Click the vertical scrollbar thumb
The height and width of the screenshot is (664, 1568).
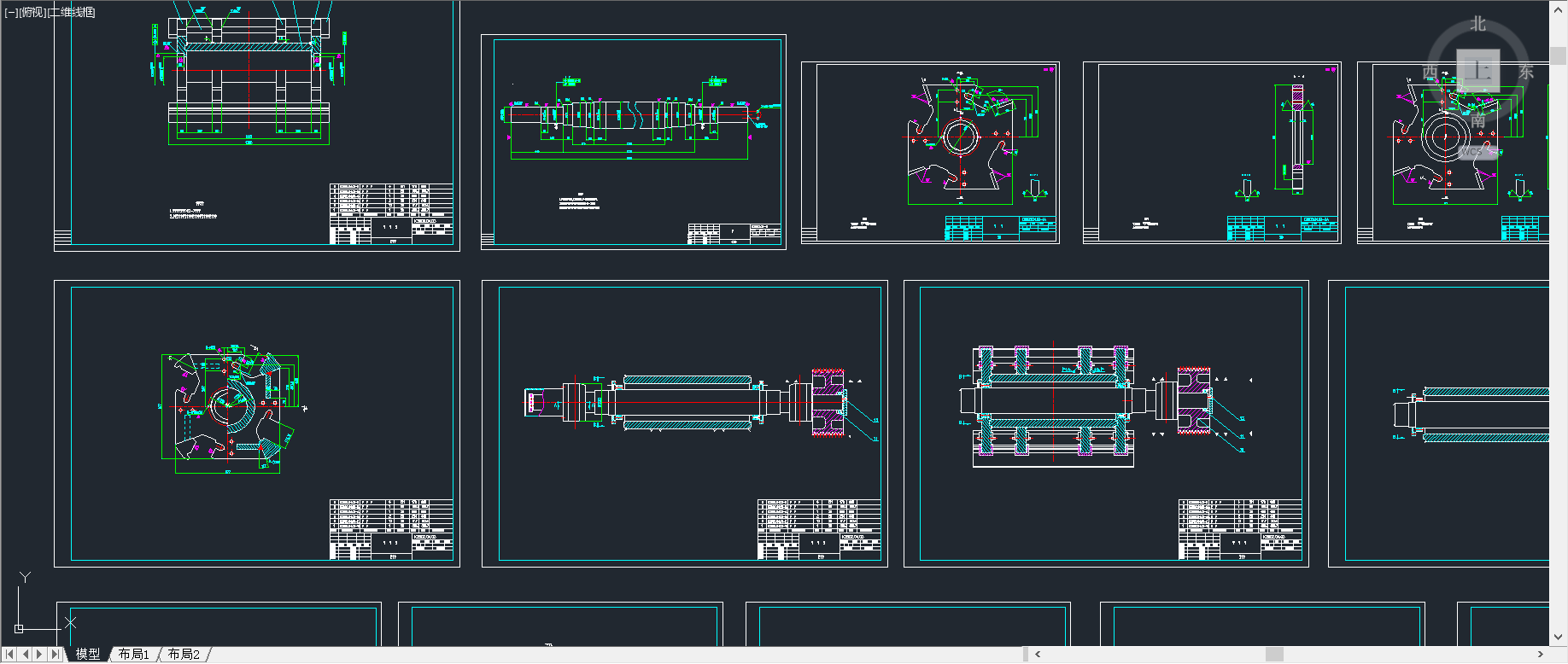coord(1559,56)
